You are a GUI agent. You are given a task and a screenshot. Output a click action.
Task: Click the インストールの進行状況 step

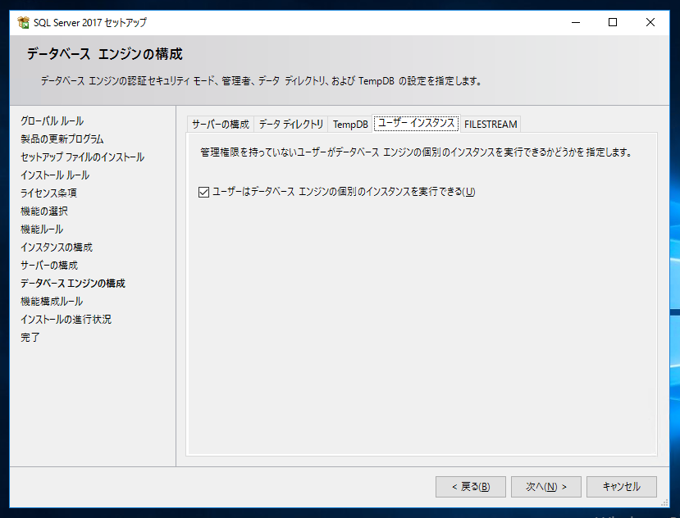tap(66, 319)
